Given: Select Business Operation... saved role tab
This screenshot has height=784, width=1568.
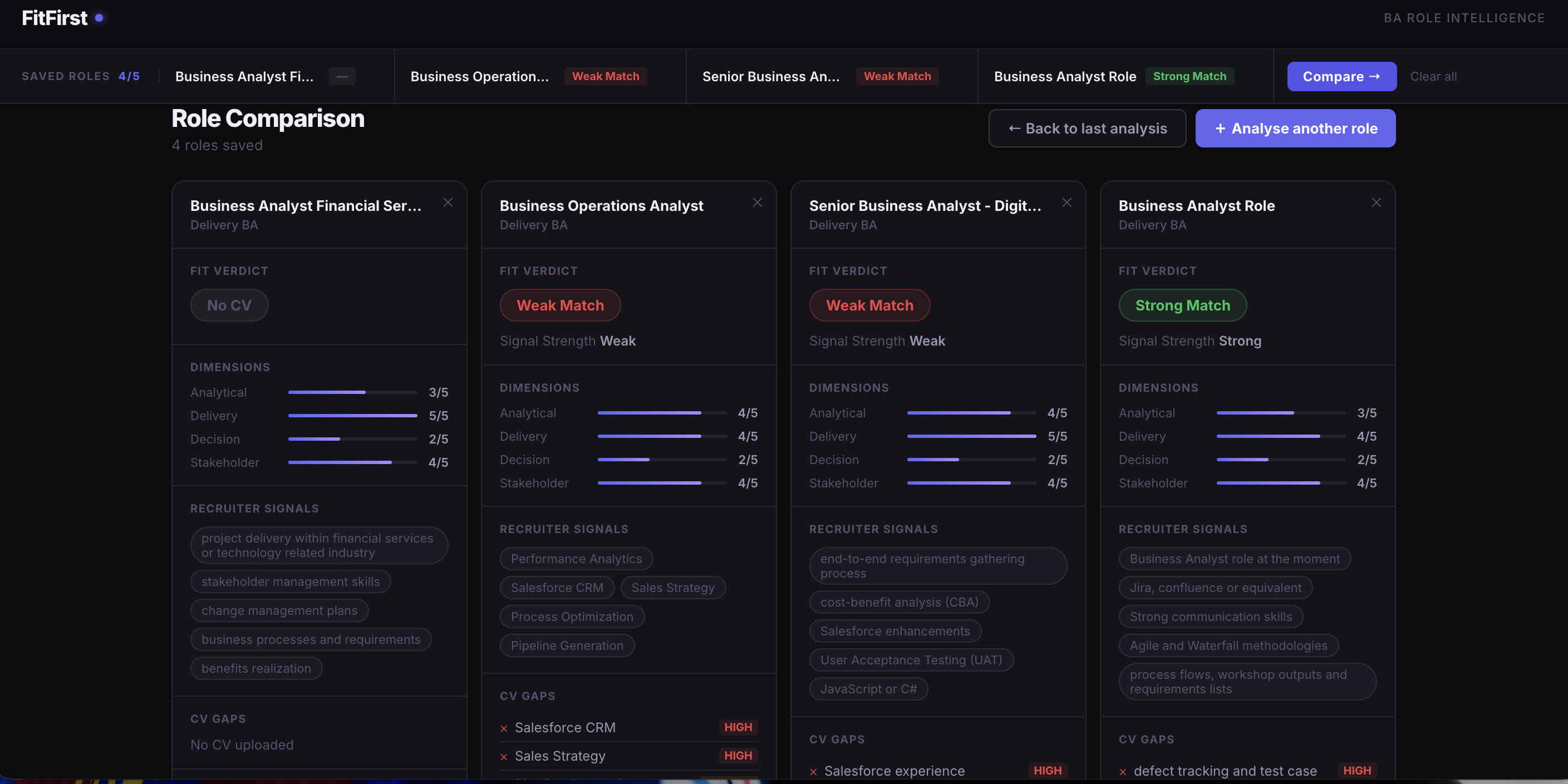Looking at the screenshot, I should (x=480, y=77).
